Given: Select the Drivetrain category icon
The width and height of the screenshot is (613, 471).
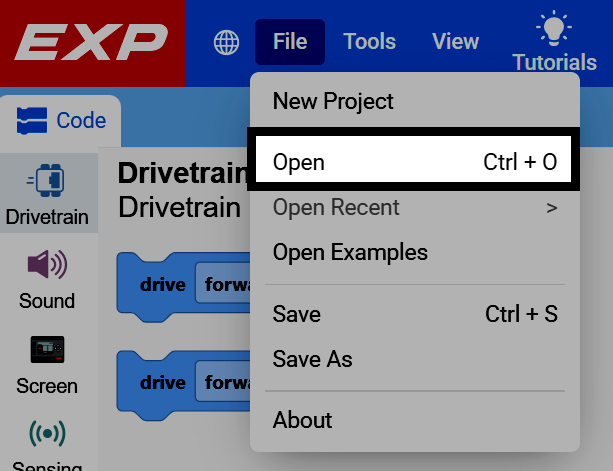Looking at the screenshot, I should tap(47, 180).
